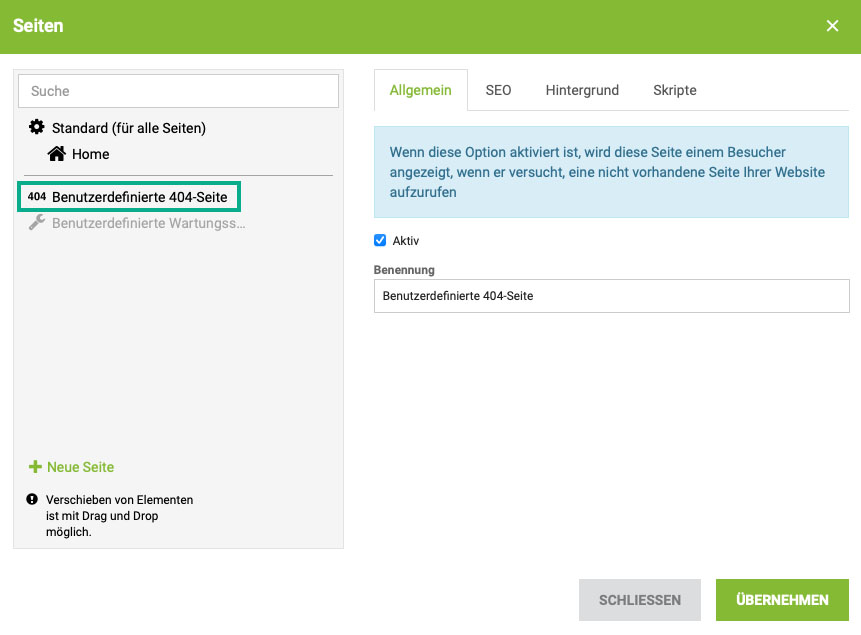Focus the Suche search field
861x635 pixels.
pyautogui.click(x=178, y=91)
